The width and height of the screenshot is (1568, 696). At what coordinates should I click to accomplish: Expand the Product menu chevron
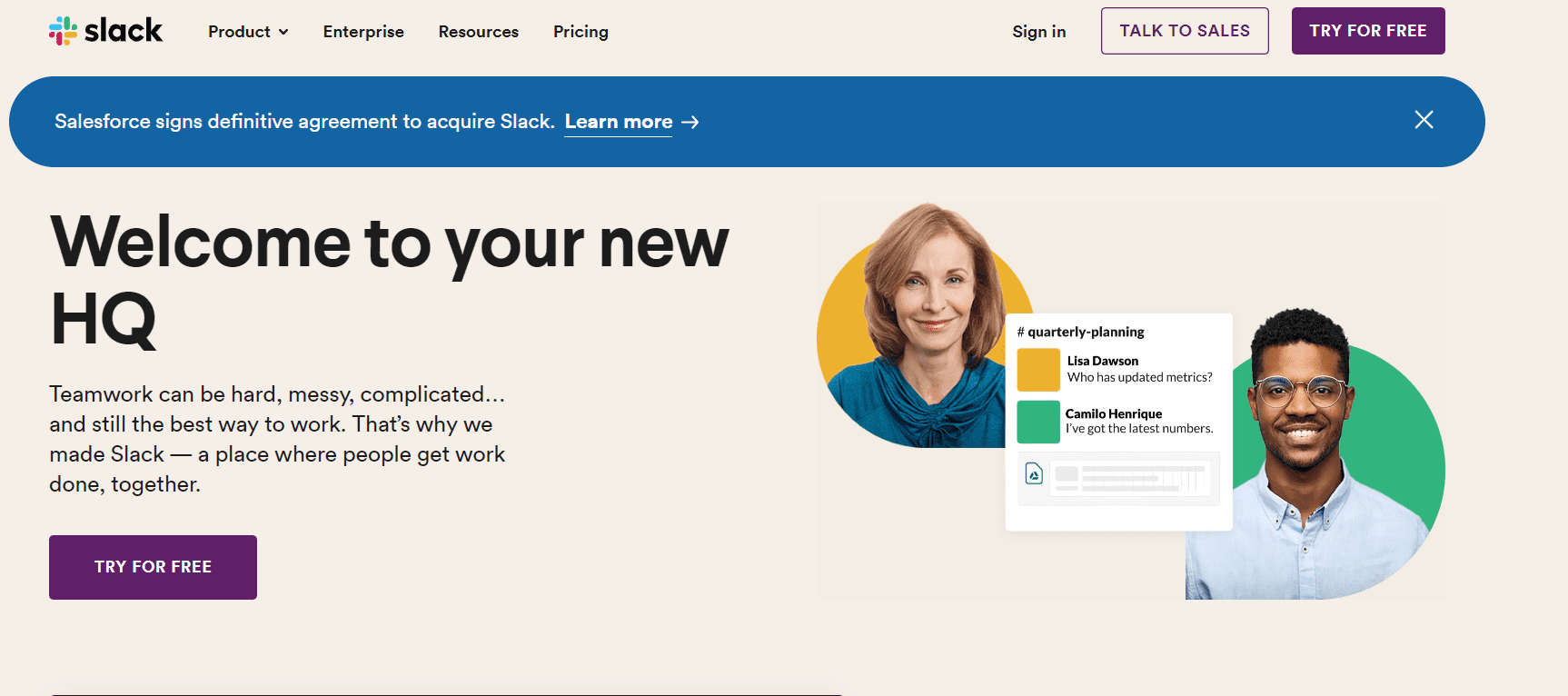(283, 32)
